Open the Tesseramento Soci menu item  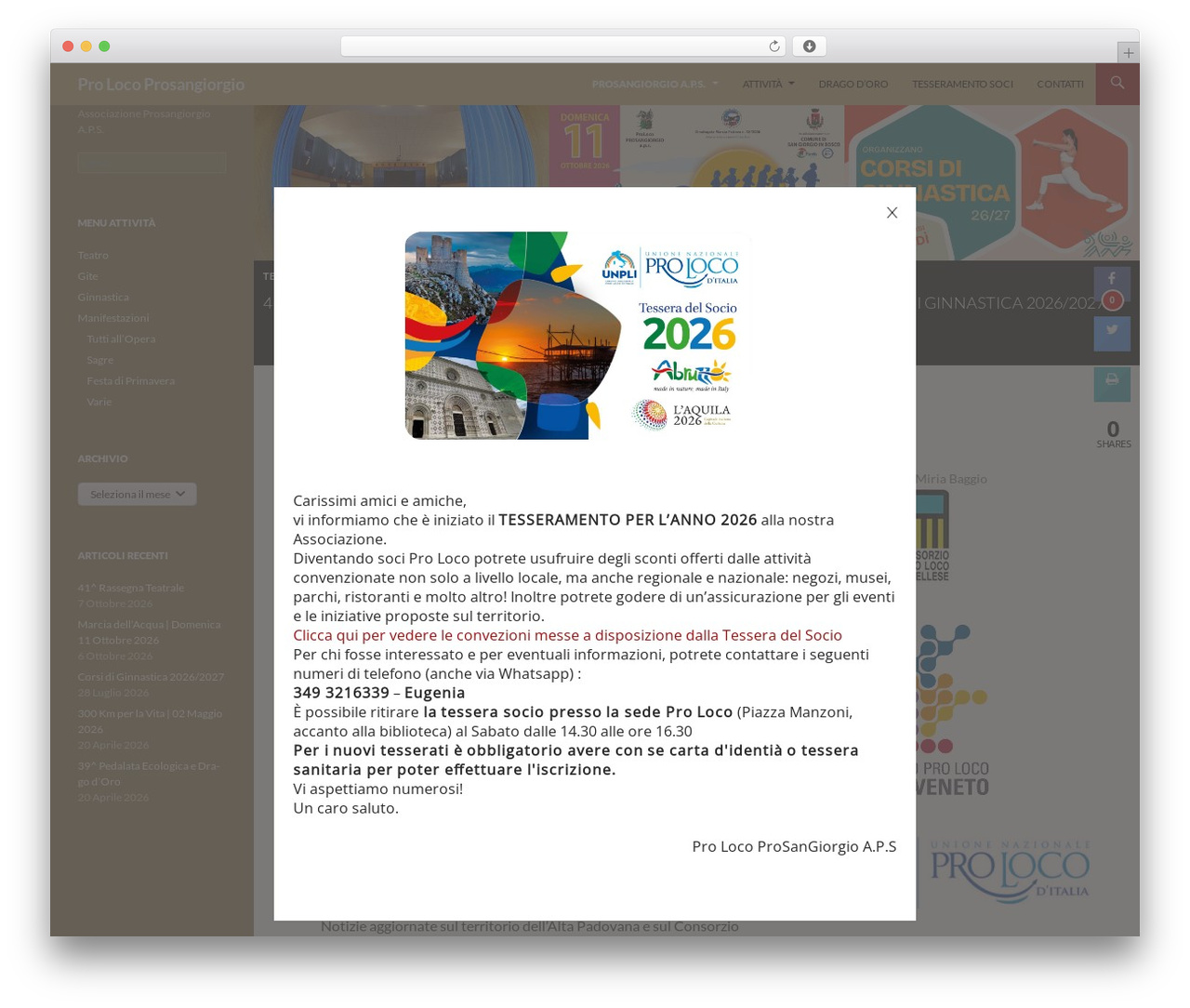pyautogui.click(x=962, y=84)
